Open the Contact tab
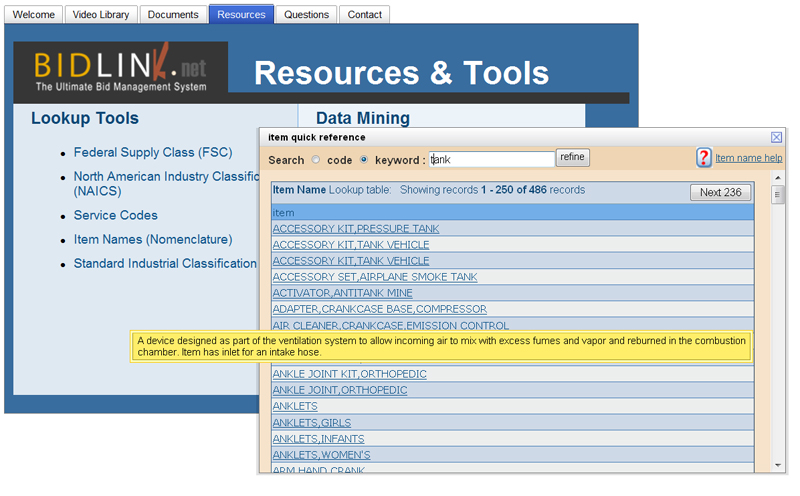The width and height of the screenshot is (800, 496). (364, 14)
